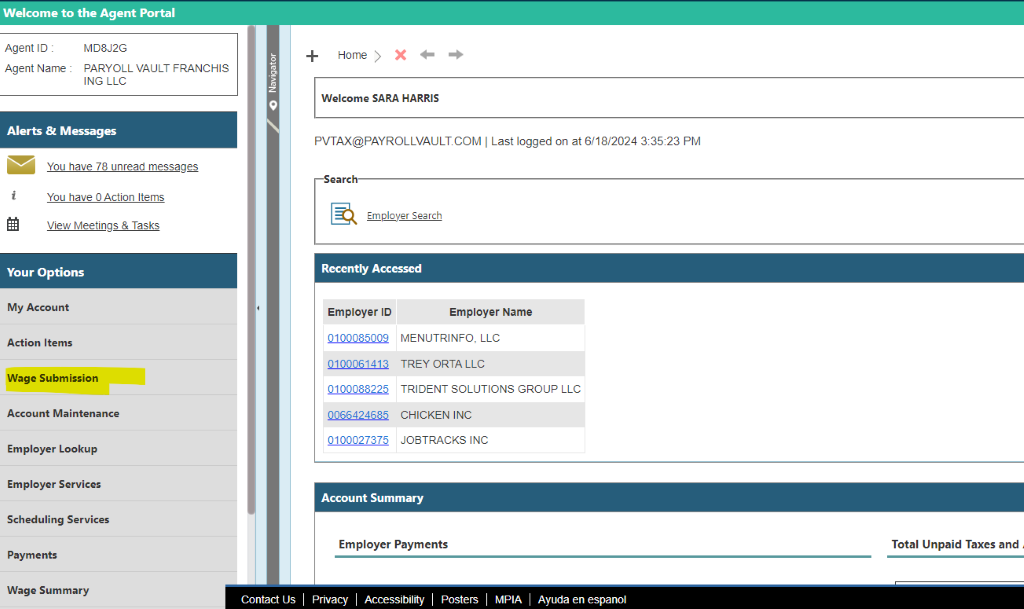Click CHICKEN INC employer name
The height and width of the screenshot is (609, 1024).
pyautogui.click(x=436, y=415)
